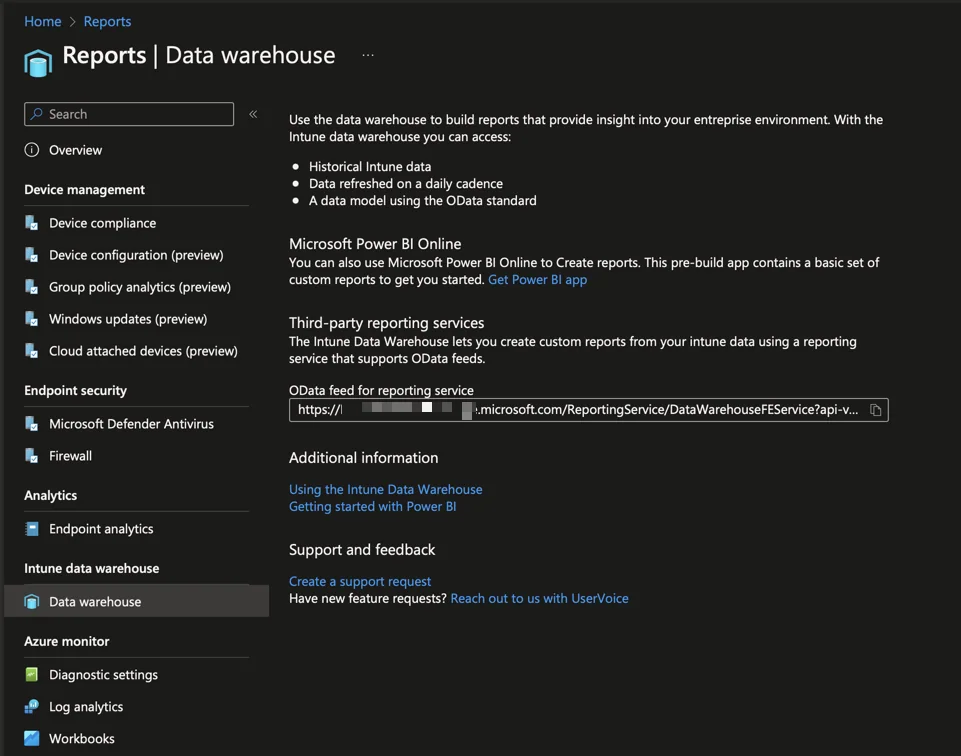Click the Device configuration (preview) icon

pyautogui.click(x=32, y=255)
